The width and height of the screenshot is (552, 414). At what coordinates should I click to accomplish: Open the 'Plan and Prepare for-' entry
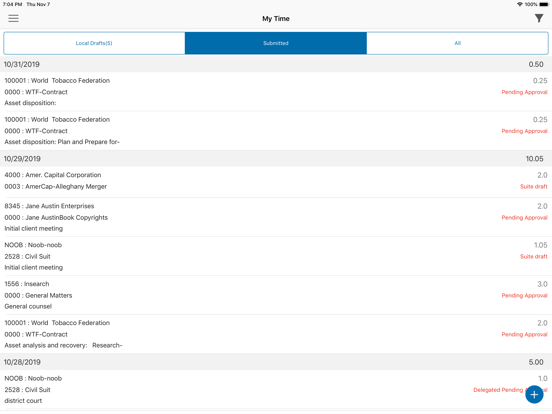(276, 131)
